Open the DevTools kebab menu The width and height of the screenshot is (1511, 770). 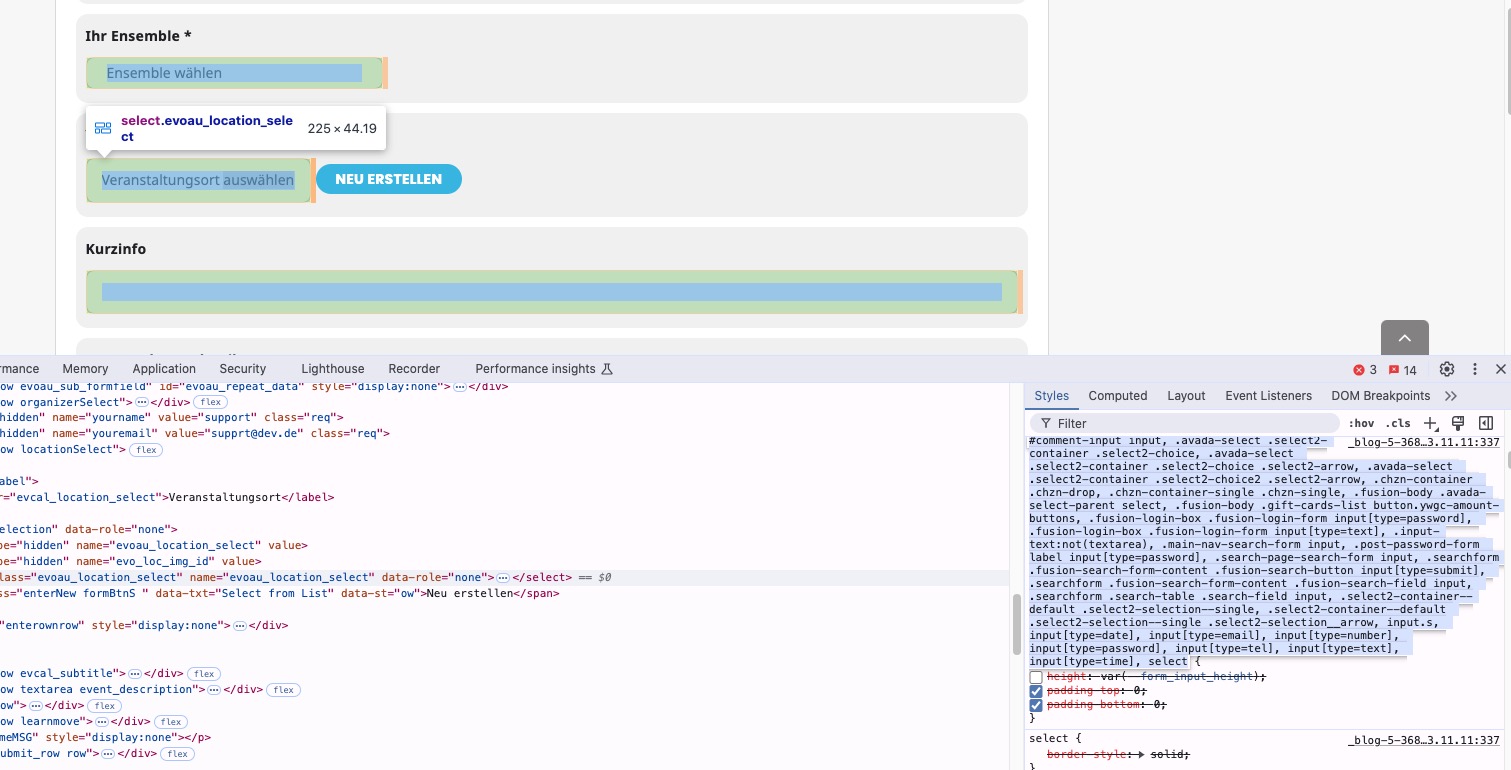coord(1474,369)
